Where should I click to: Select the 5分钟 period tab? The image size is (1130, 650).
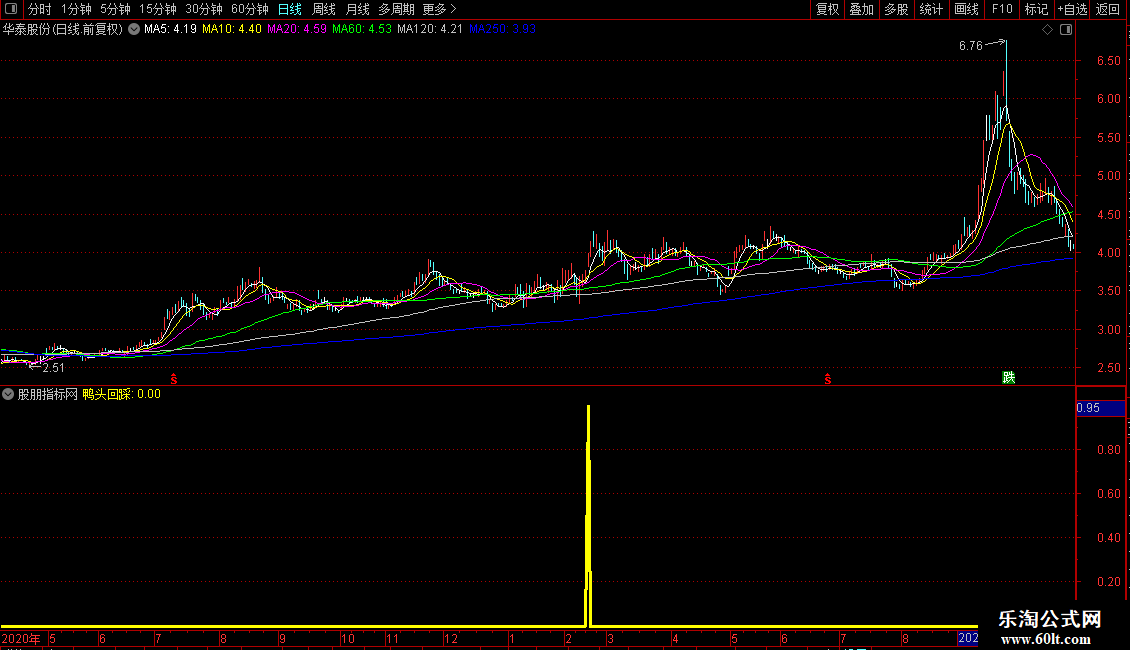click(115, 9)
